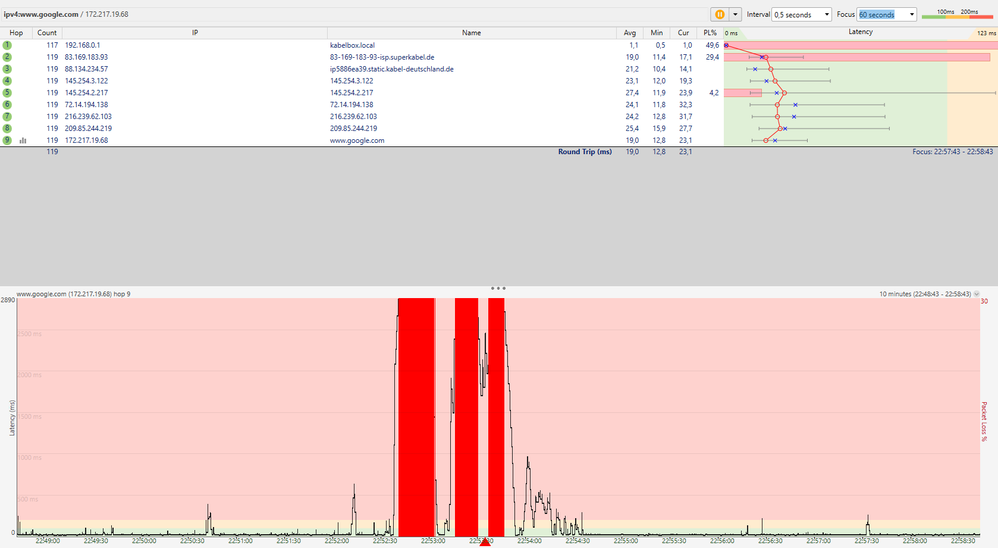Click the Name column header
The height and width of the screenshot is (548, 998).
(472, 32)
